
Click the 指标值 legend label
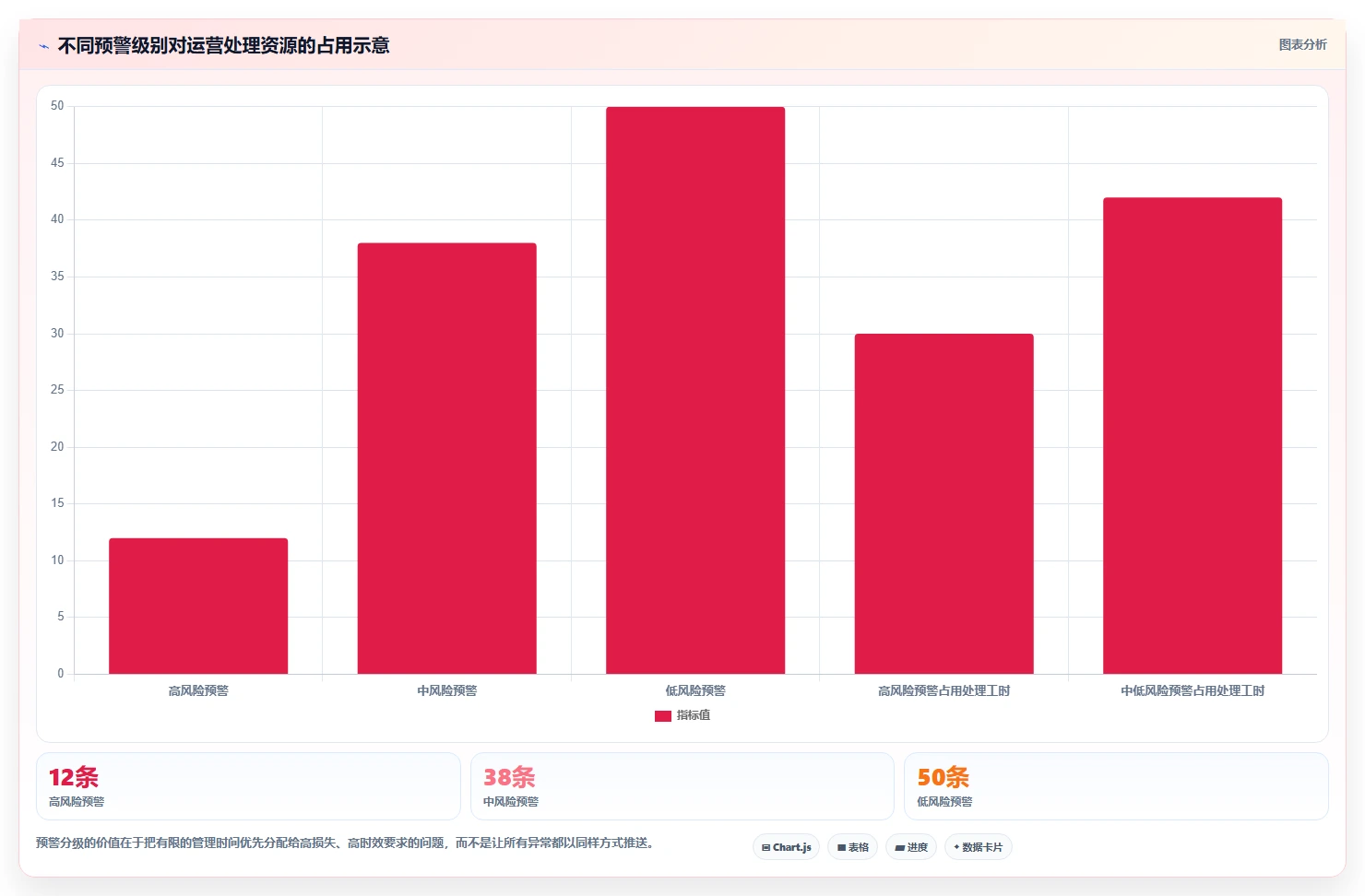click(694, 715)
